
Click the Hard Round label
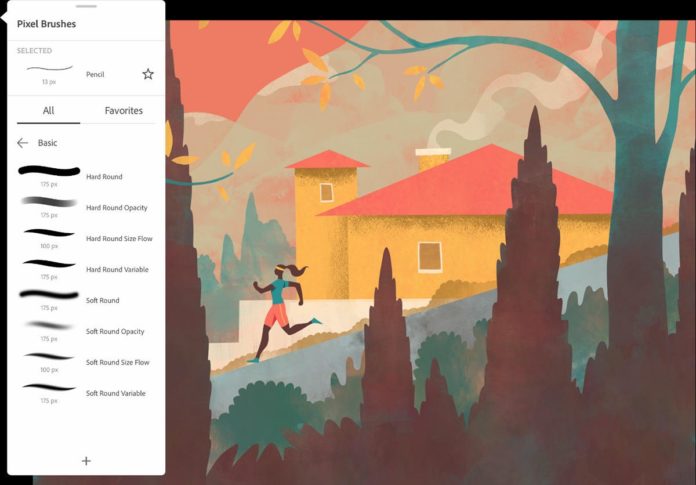click(x=104, y=177)
